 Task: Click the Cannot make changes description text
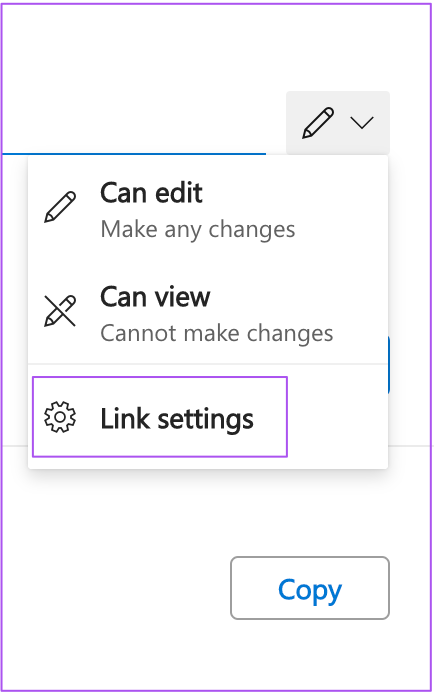pyautogui.click(x=217, y=333)
